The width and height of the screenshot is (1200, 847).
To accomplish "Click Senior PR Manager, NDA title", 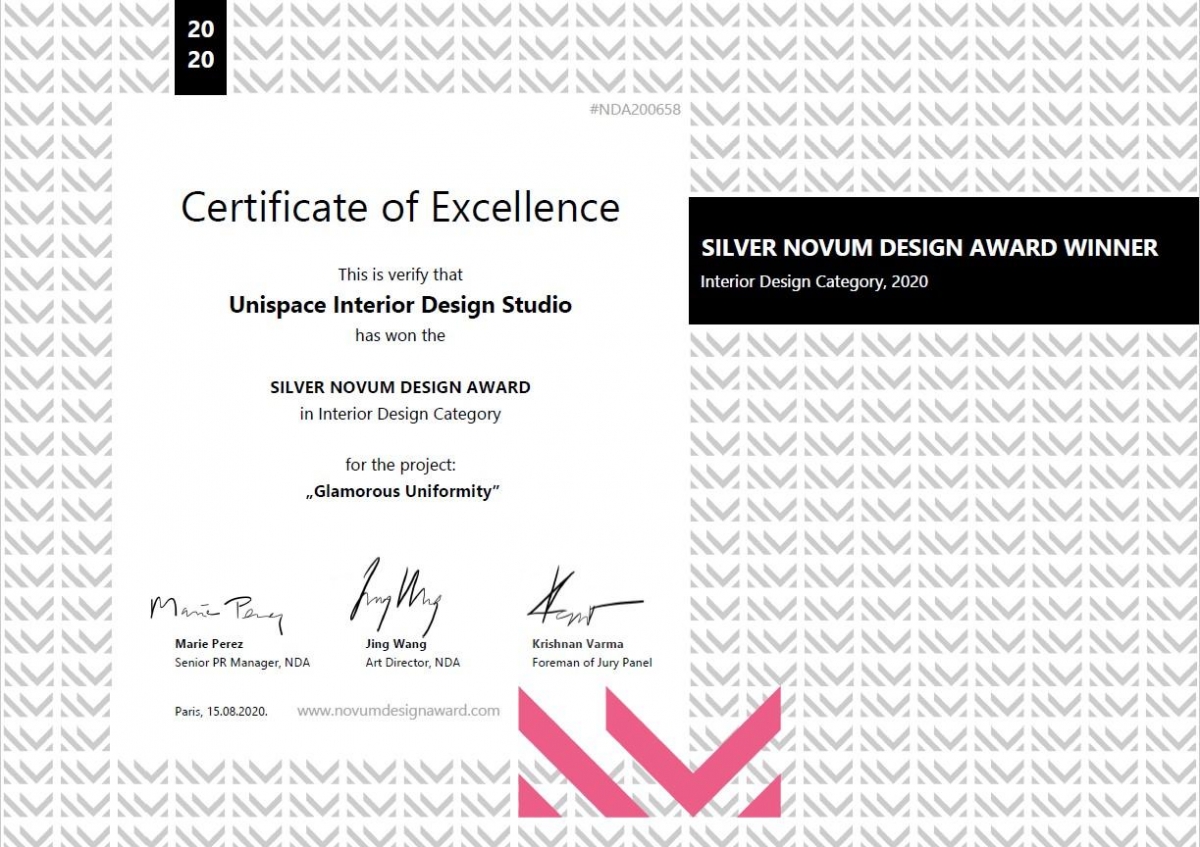I will (x=243, y=663).
